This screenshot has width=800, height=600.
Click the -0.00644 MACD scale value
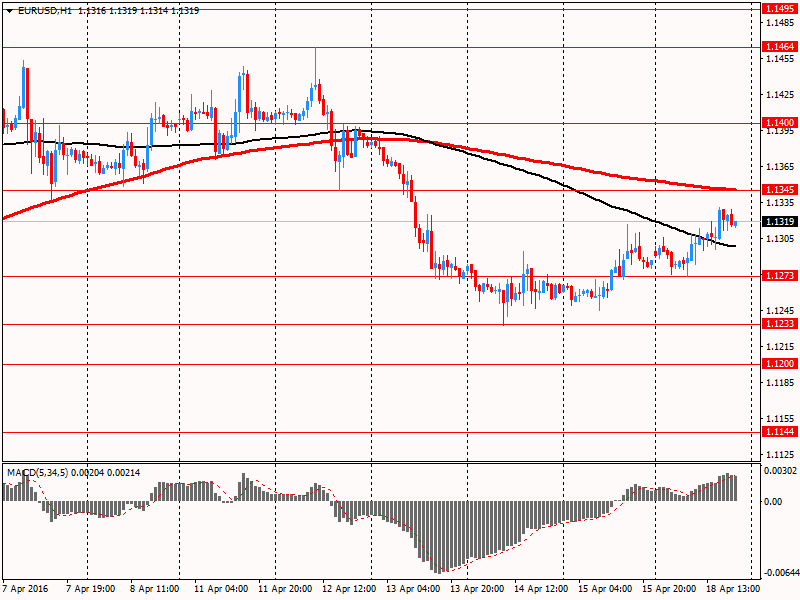coord(780,572)
